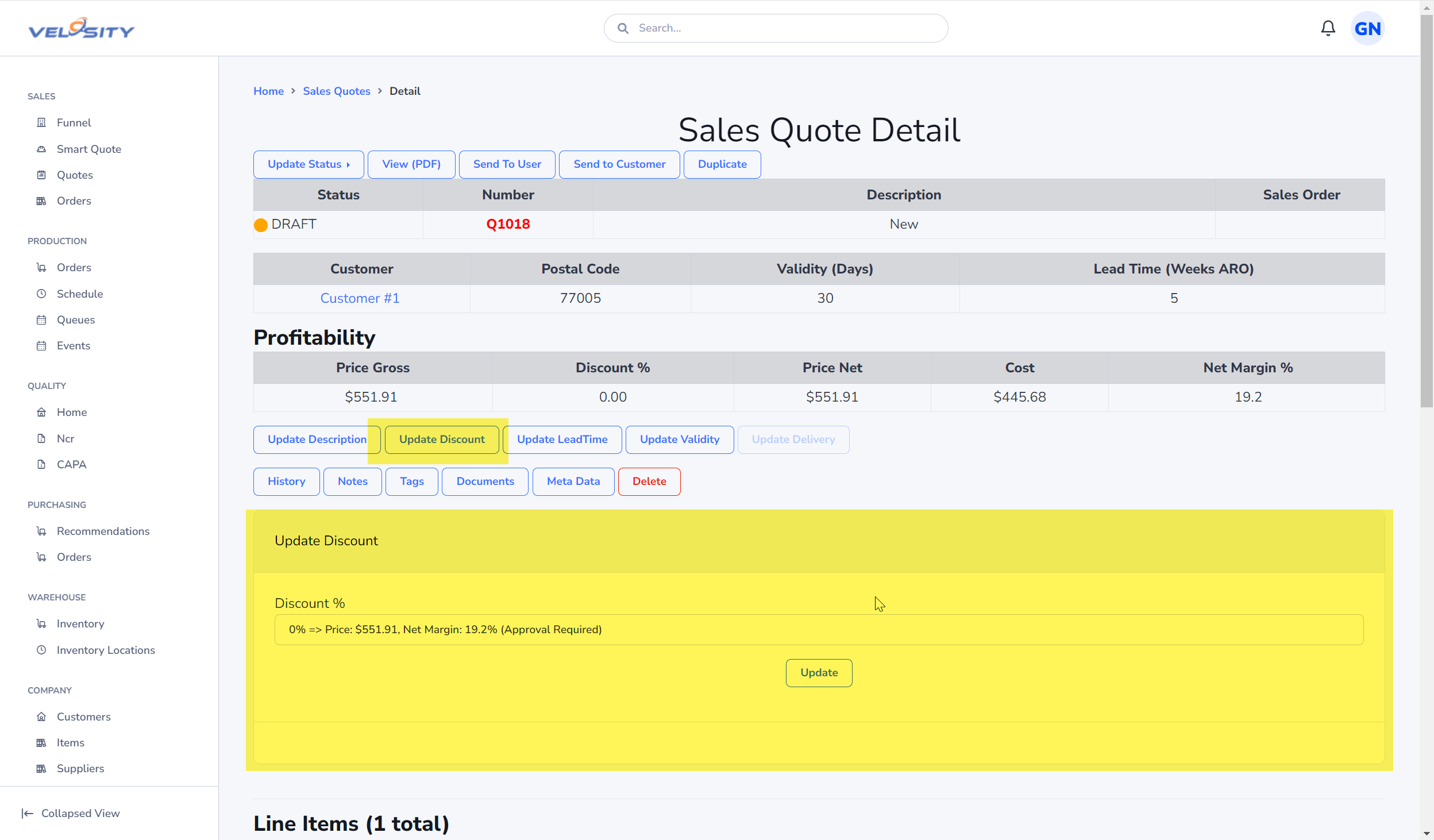Viewport: 1434px width, 840px height.
Task: Click the Update Discount button
Action: [x=442, y=440]
